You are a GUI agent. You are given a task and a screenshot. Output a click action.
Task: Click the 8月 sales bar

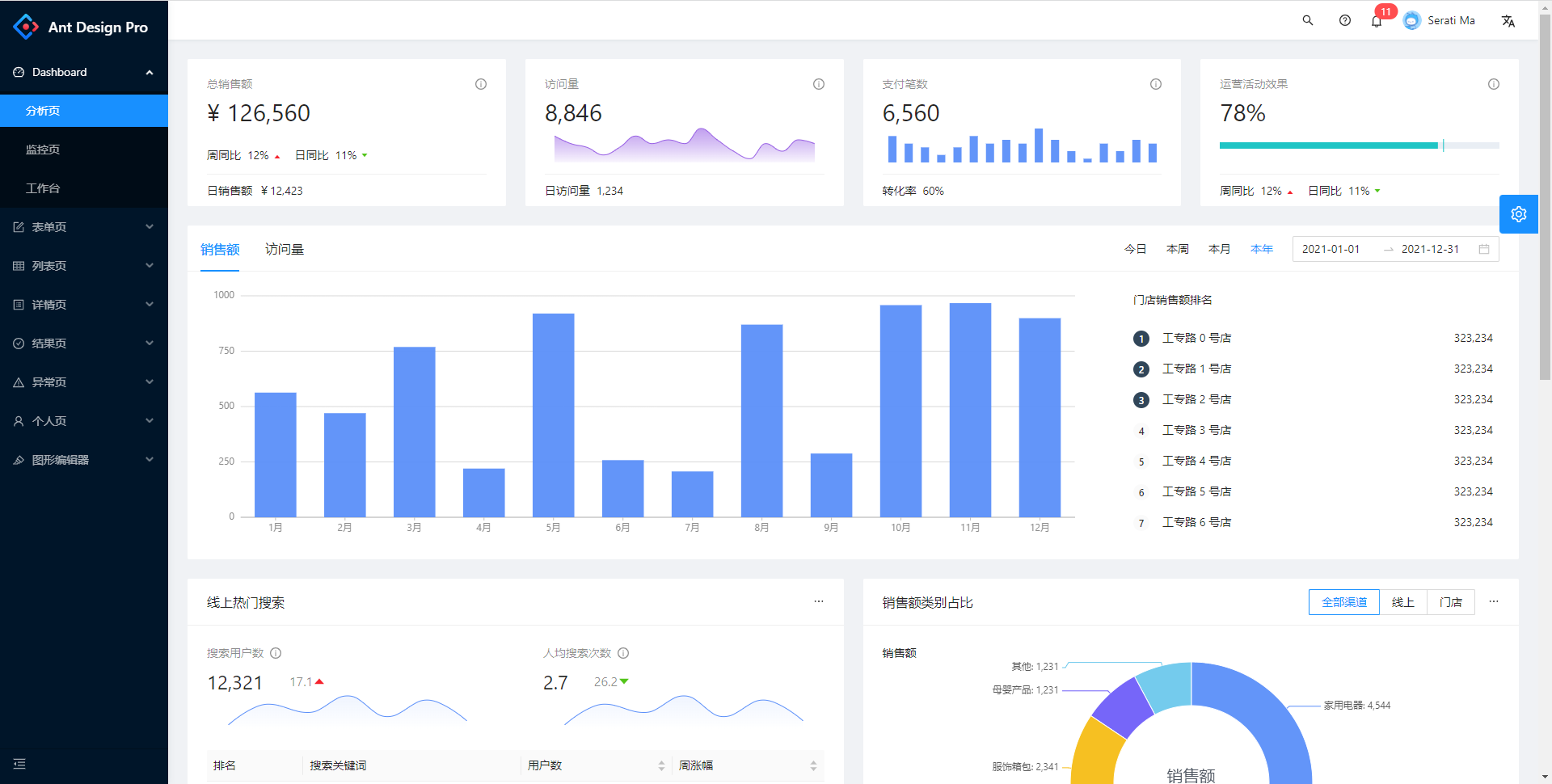(761, 421)
